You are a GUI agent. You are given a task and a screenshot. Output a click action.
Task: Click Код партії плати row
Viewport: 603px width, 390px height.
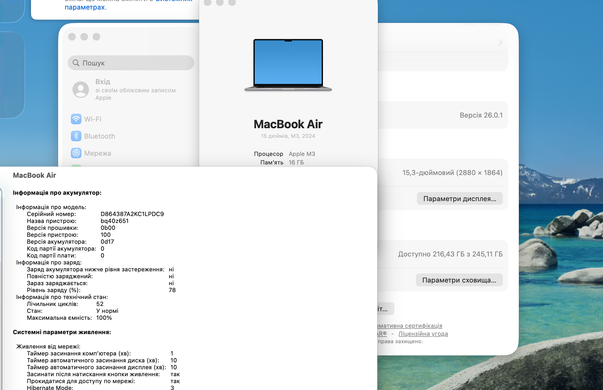[x=65, y=255]
